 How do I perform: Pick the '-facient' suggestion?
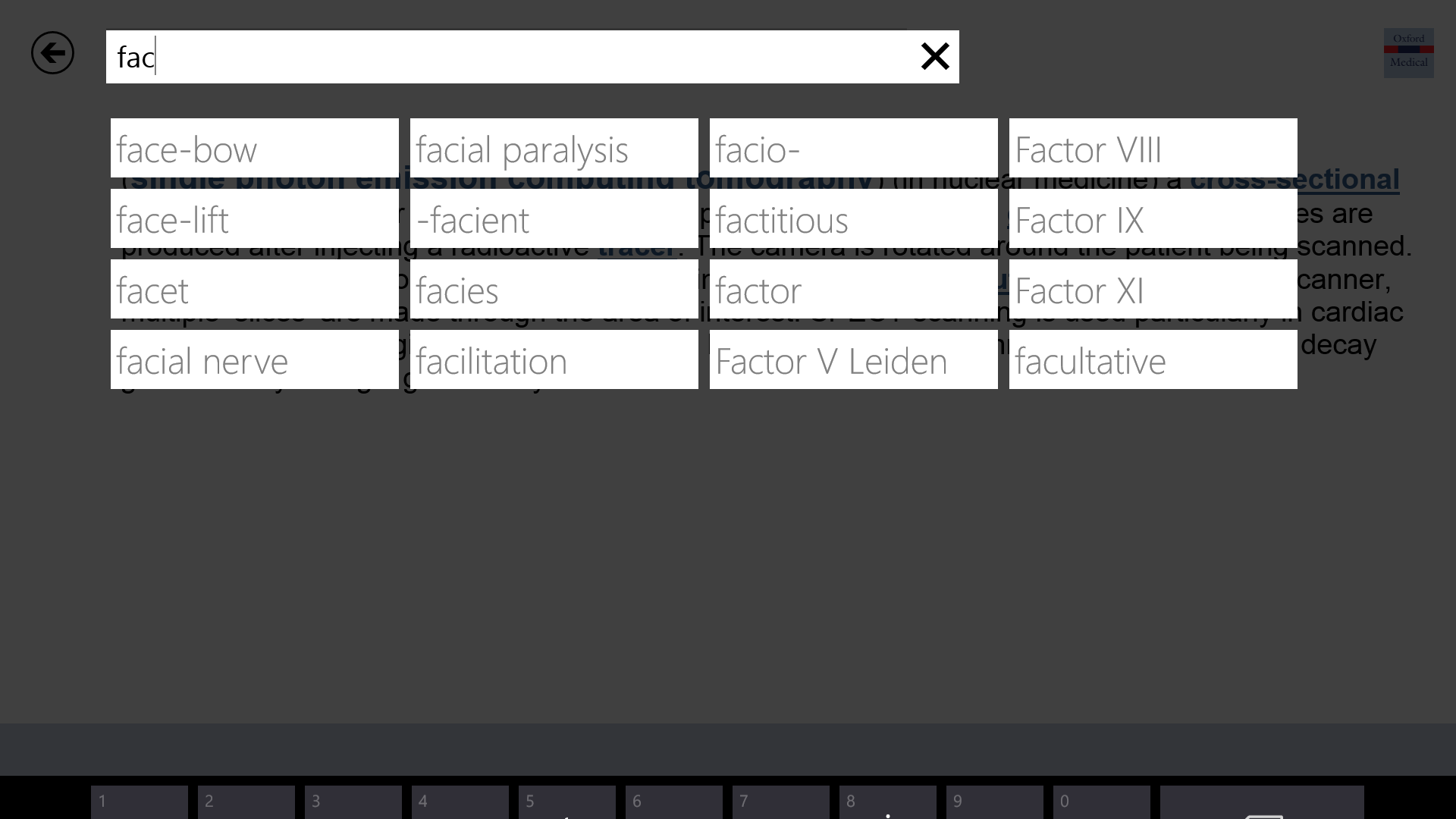[x=554, y=219]
